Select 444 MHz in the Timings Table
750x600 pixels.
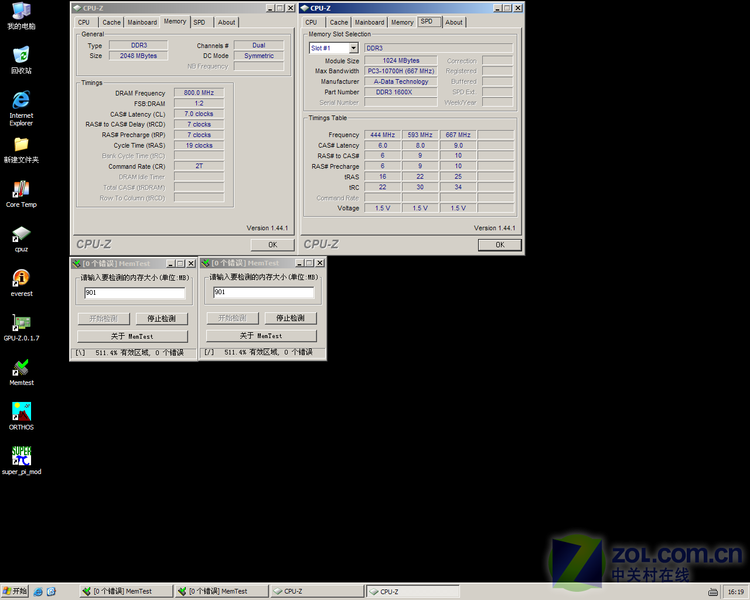point(383,135)
